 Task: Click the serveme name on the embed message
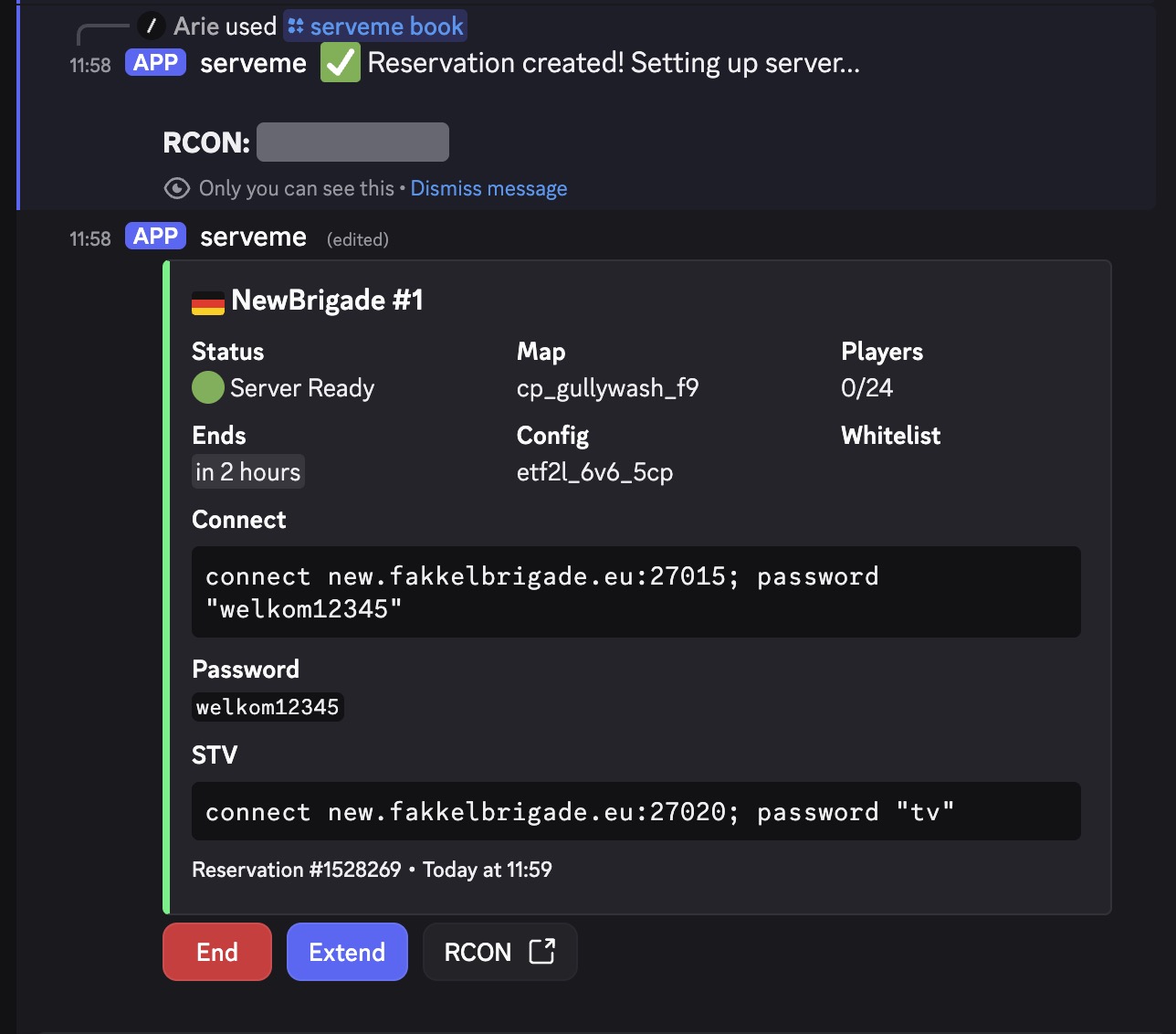253,237
